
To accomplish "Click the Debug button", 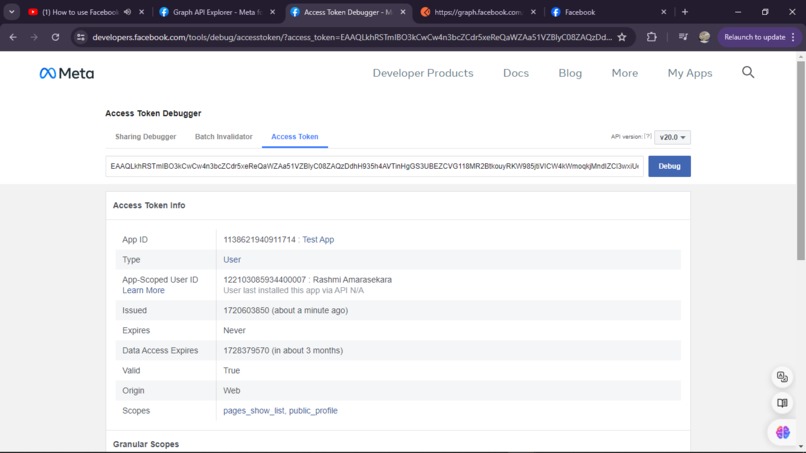I will point(669,166).
